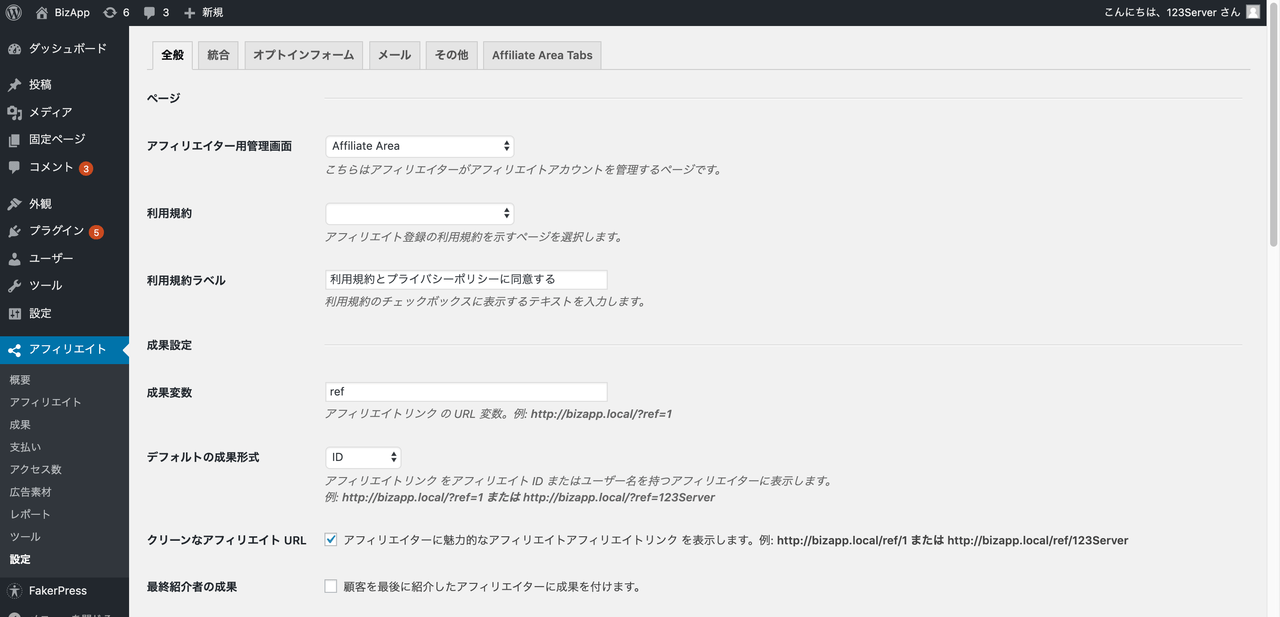
Task: Open レポート submenu item
Action: tap(30, 514)
